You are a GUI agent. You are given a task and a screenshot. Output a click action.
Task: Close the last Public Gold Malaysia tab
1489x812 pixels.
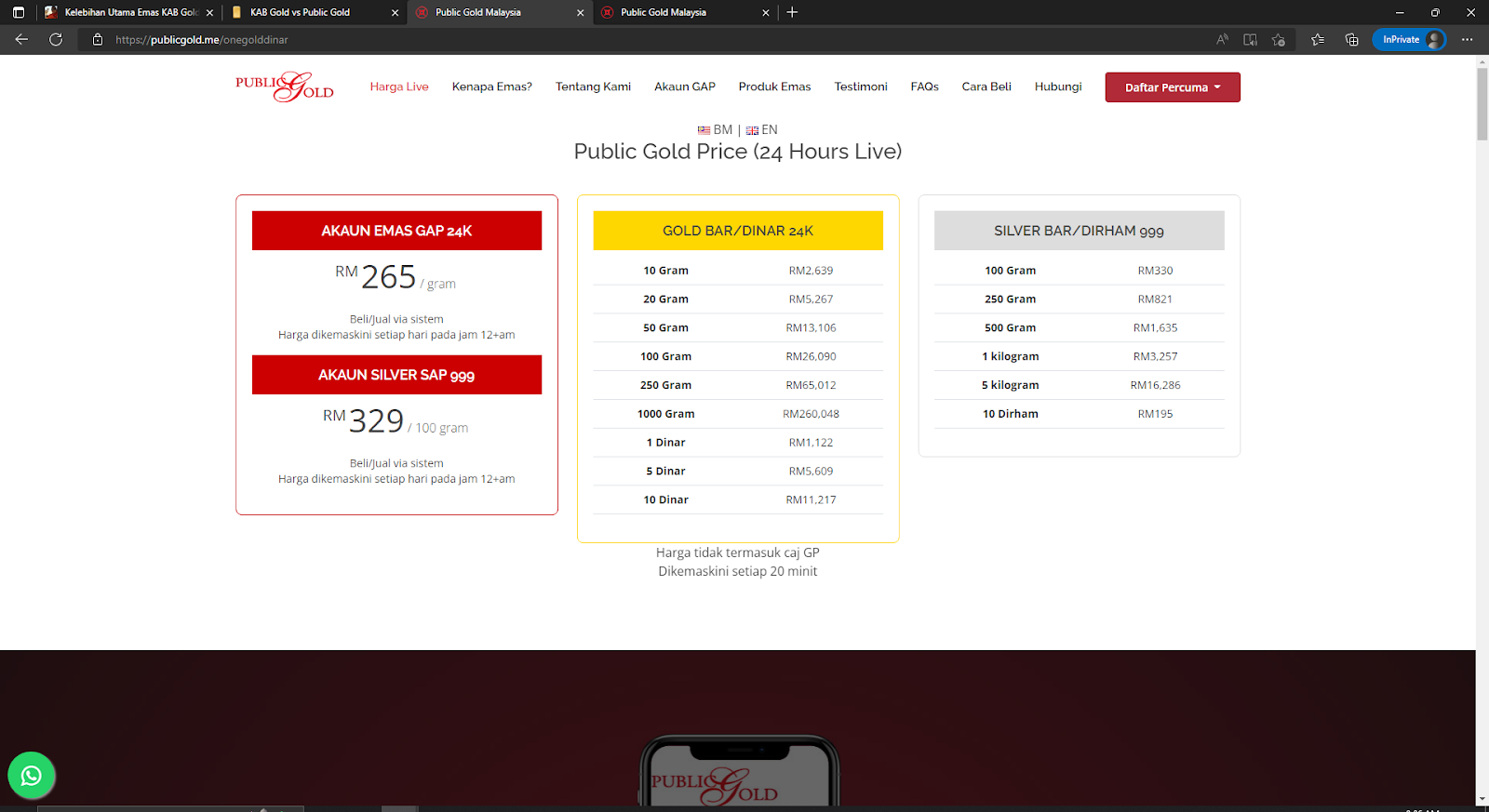tap(765, 12)
